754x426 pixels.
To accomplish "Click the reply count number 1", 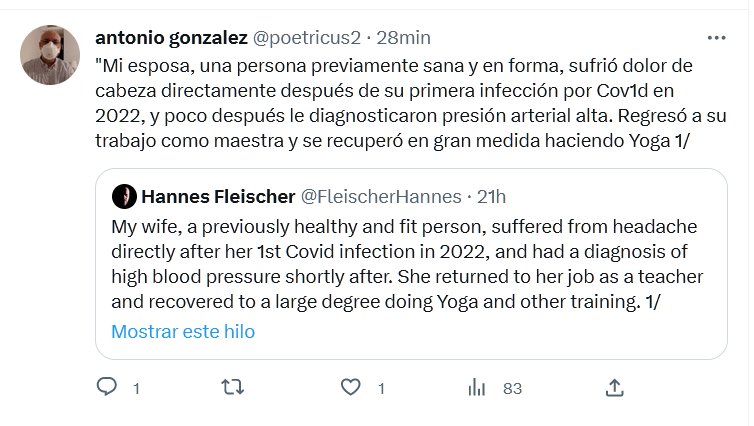I will click(x=136, y=388).
